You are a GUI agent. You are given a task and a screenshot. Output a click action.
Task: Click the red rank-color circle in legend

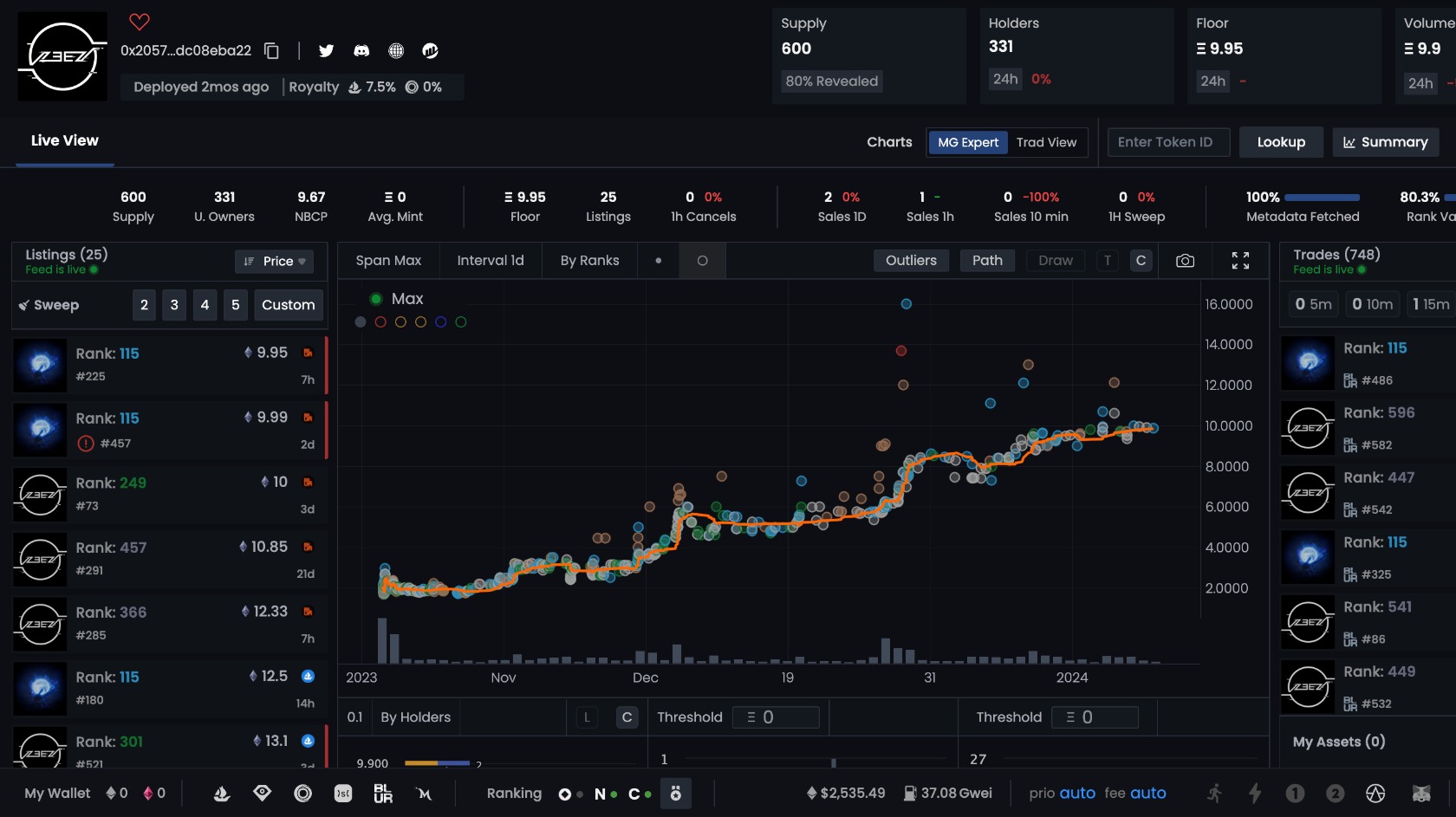[380, 322]
